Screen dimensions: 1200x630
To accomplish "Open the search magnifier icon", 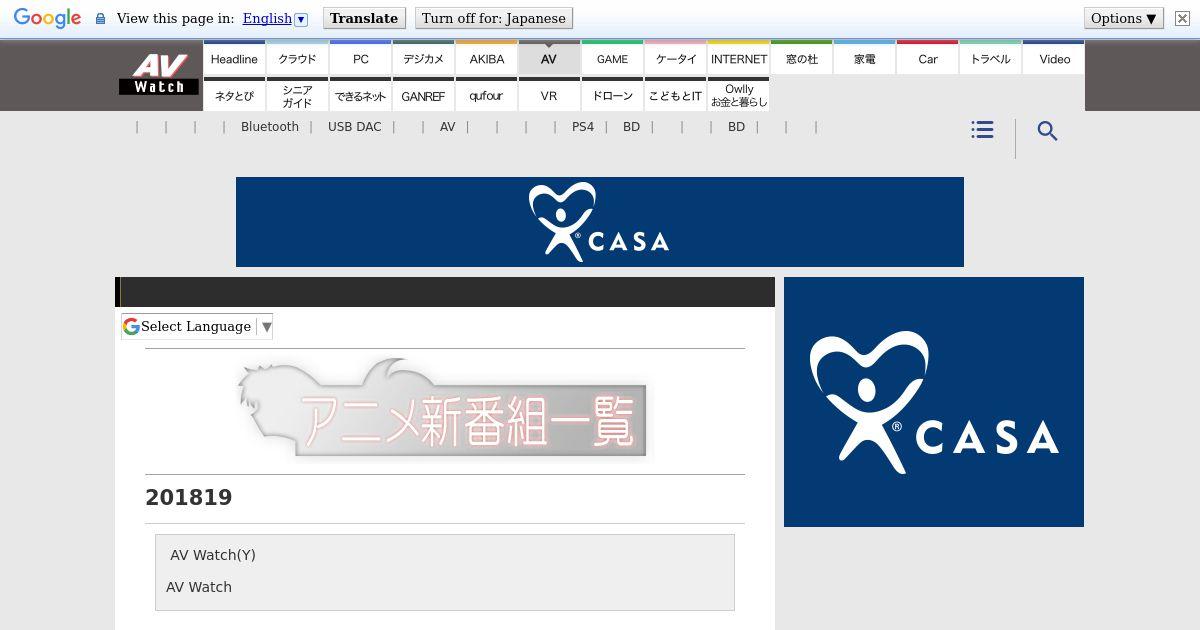I will pos(1047,131).
